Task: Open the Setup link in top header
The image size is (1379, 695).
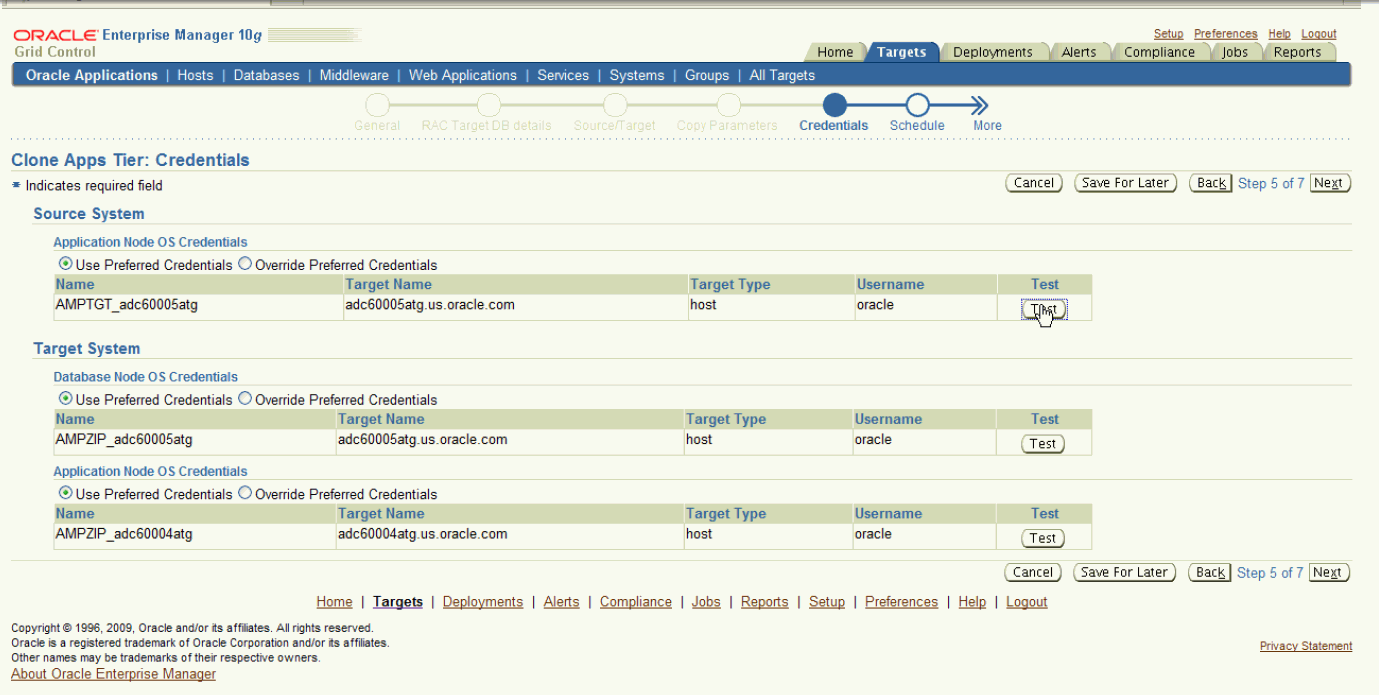Action: point(1168,34)
